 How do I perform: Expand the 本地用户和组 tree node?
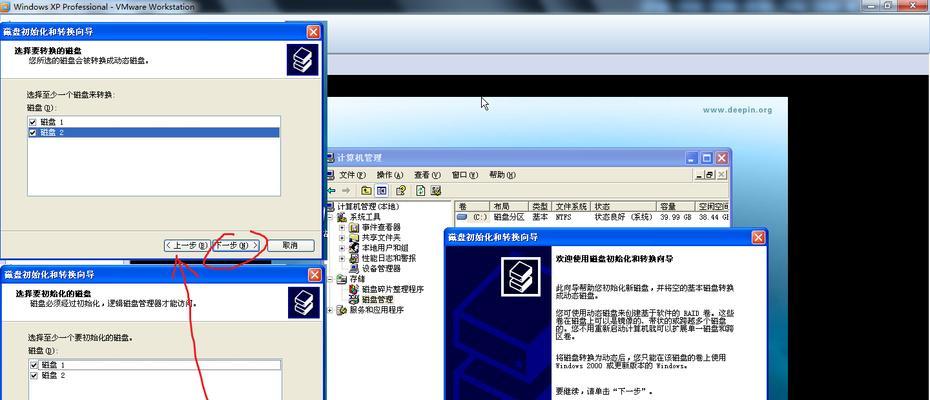click(342, 248)
